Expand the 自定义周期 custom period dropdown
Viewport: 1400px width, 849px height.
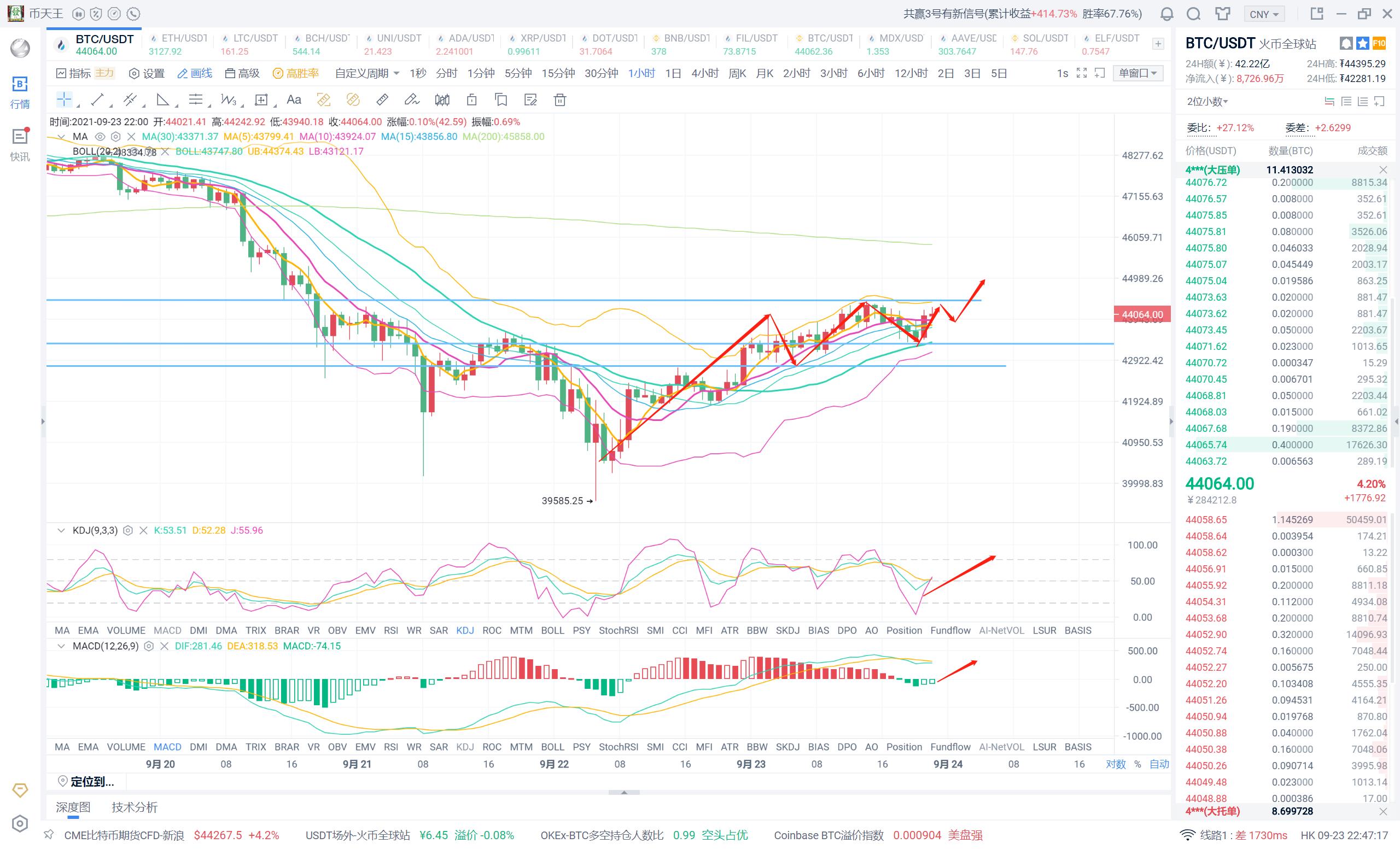click(367, 73)
